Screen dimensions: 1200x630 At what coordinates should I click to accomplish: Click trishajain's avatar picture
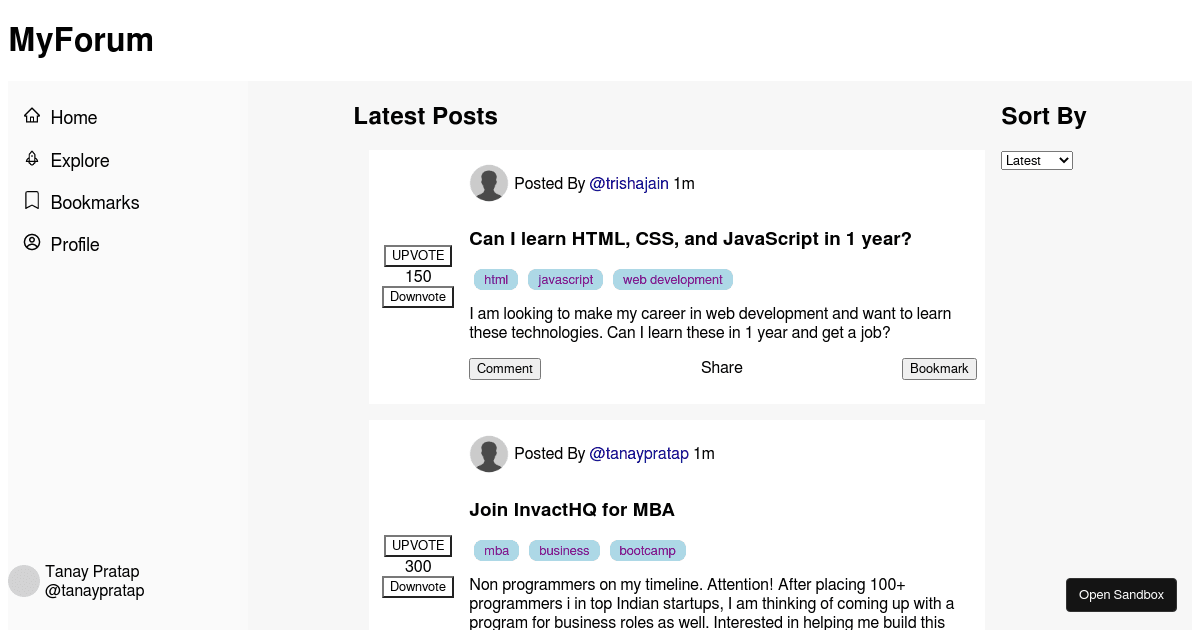coord(489,183)
